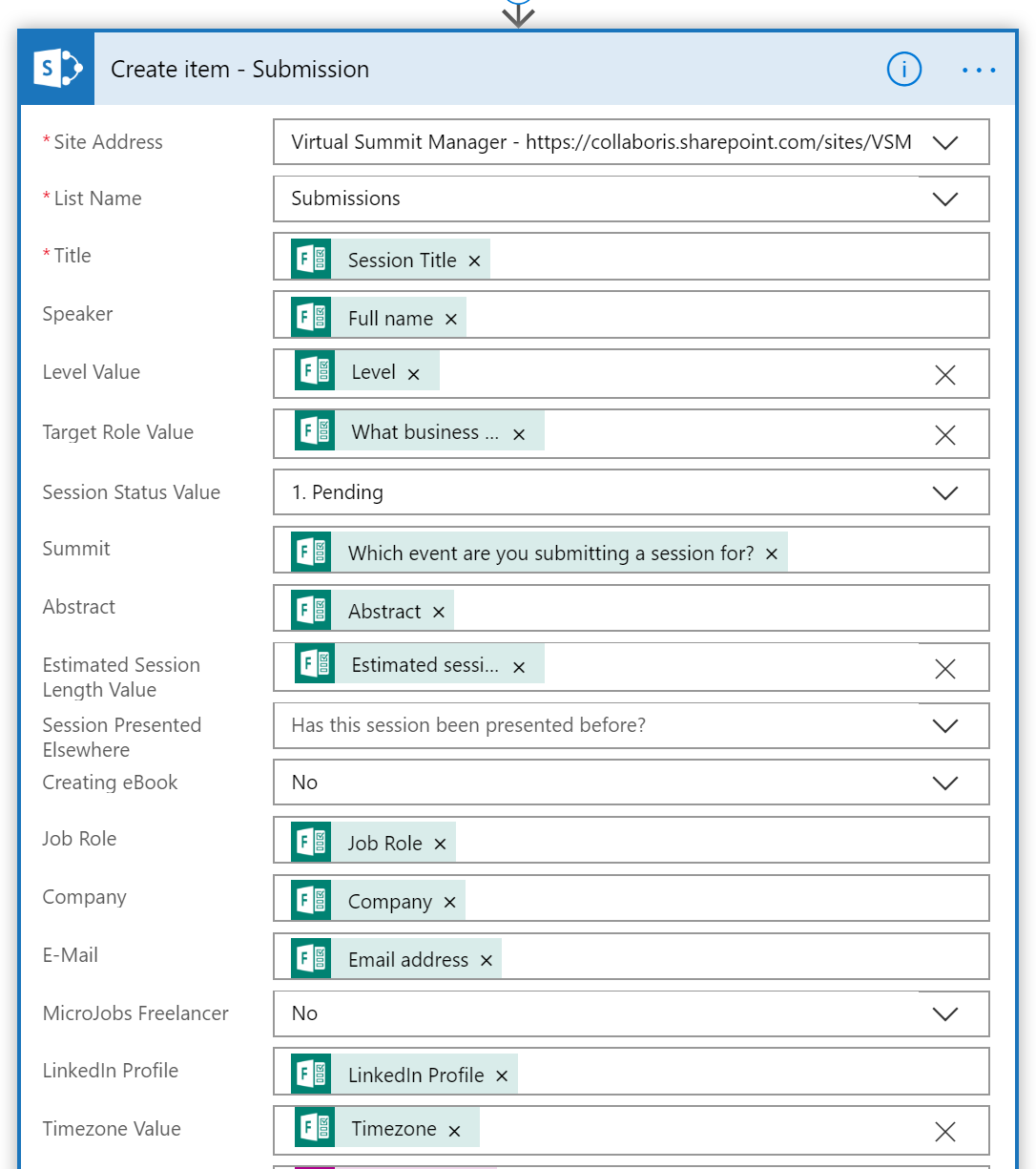Expand the Session Status Value dropdown
This screenshot has height=1169, width=1036.
coord(945,492)
